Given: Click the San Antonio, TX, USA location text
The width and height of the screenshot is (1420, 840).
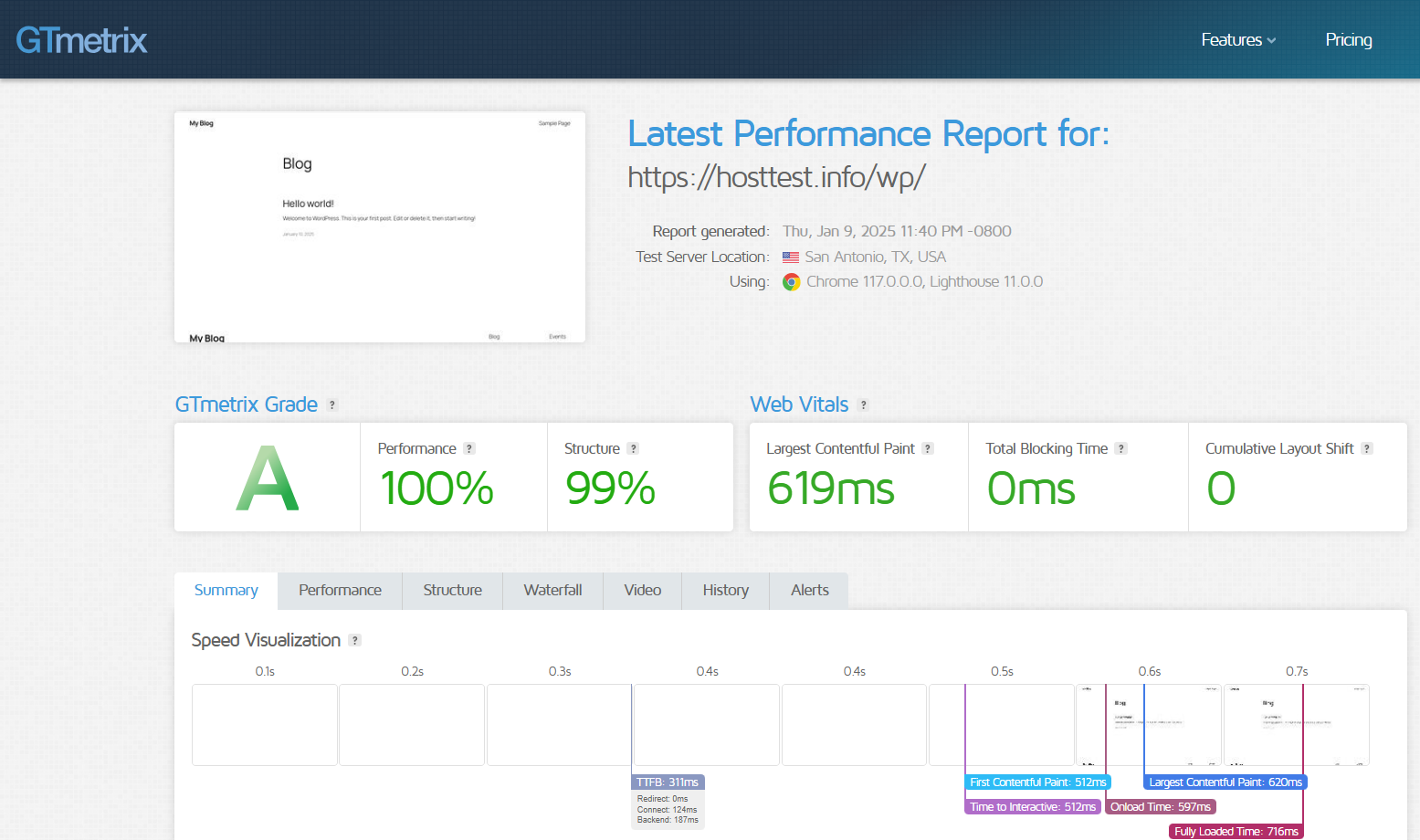Looking at the screenshot, I should (x=875, y=257).
